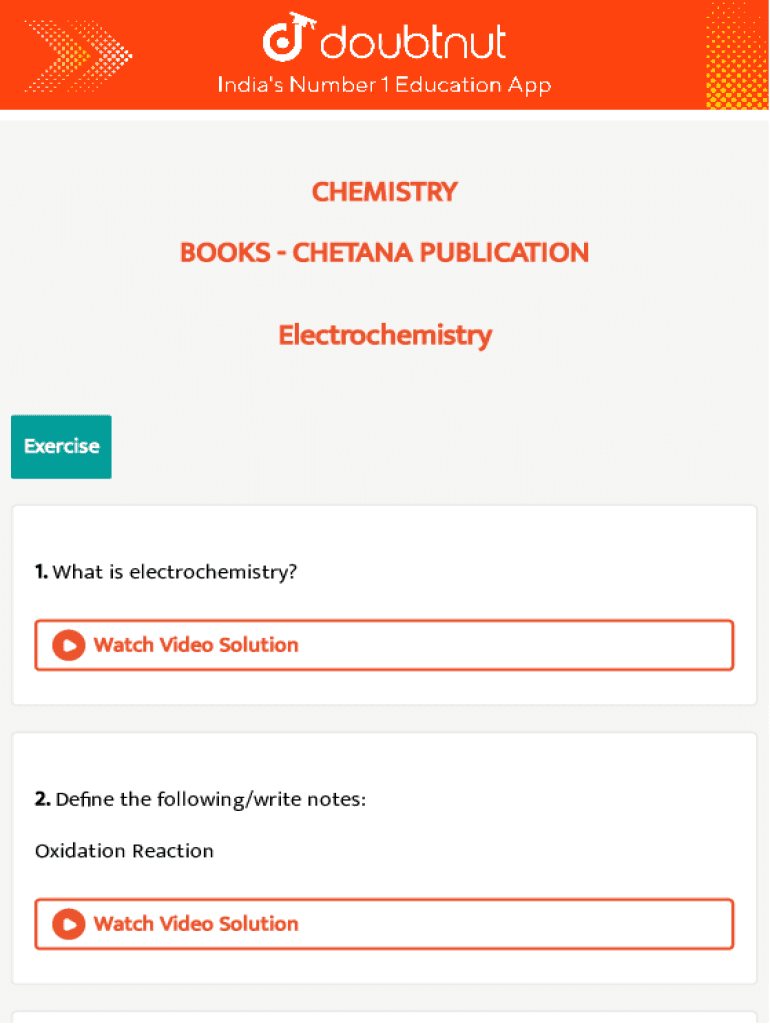Select the India's Number 1 Education App tagline
This screenshot has width=770, height=1024.
(x=384, y=85)
